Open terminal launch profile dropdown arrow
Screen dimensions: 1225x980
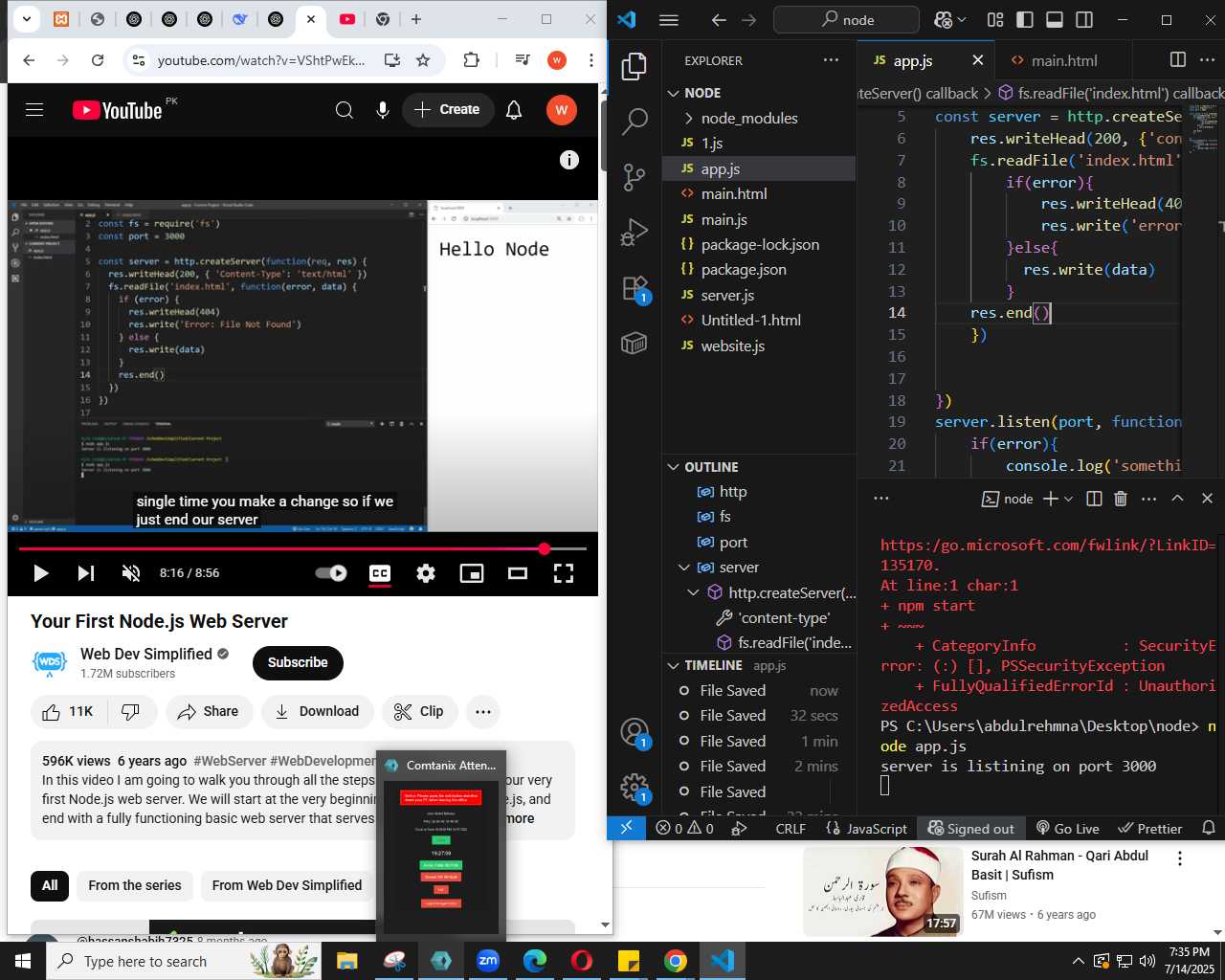1069,499
